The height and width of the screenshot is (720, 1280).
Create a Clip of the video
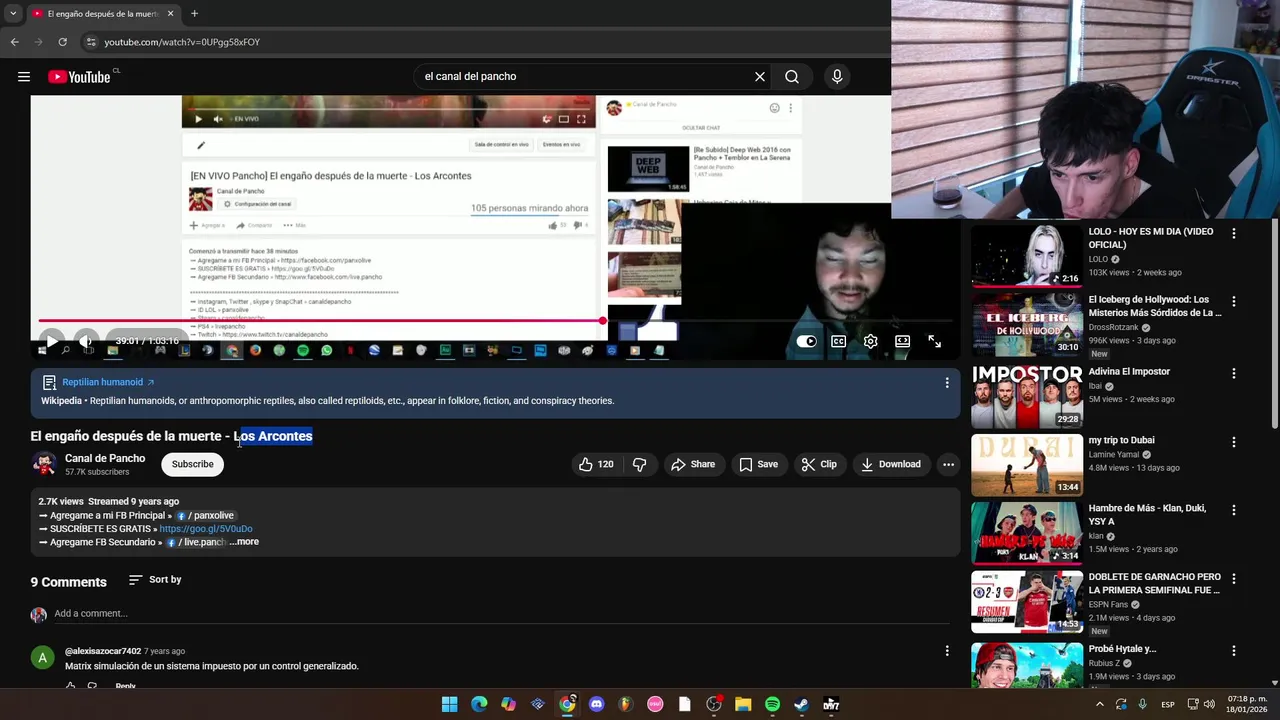[x=819, y=464]
